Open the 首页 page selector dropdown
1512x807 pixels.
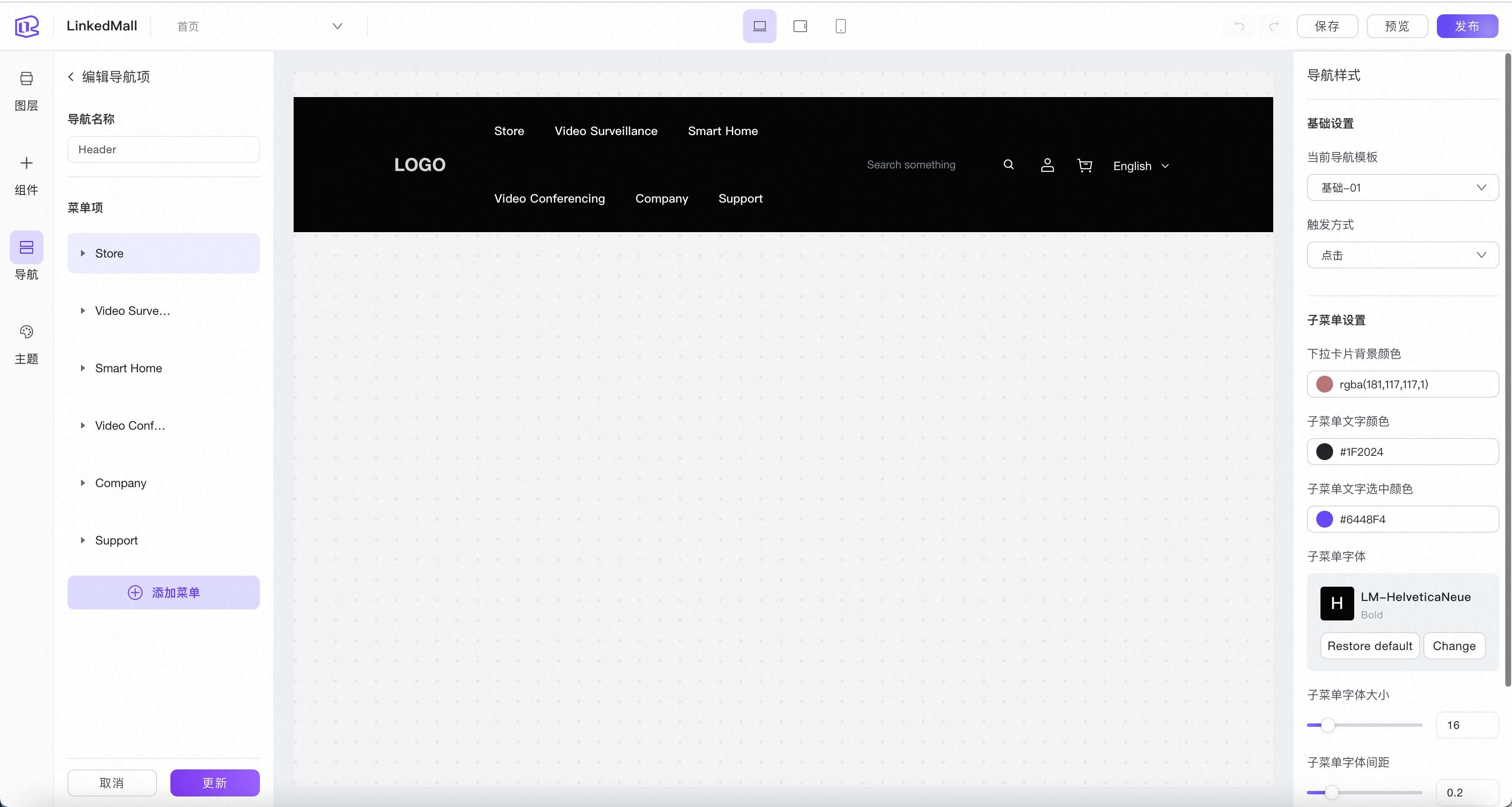(x=337, y=27)
